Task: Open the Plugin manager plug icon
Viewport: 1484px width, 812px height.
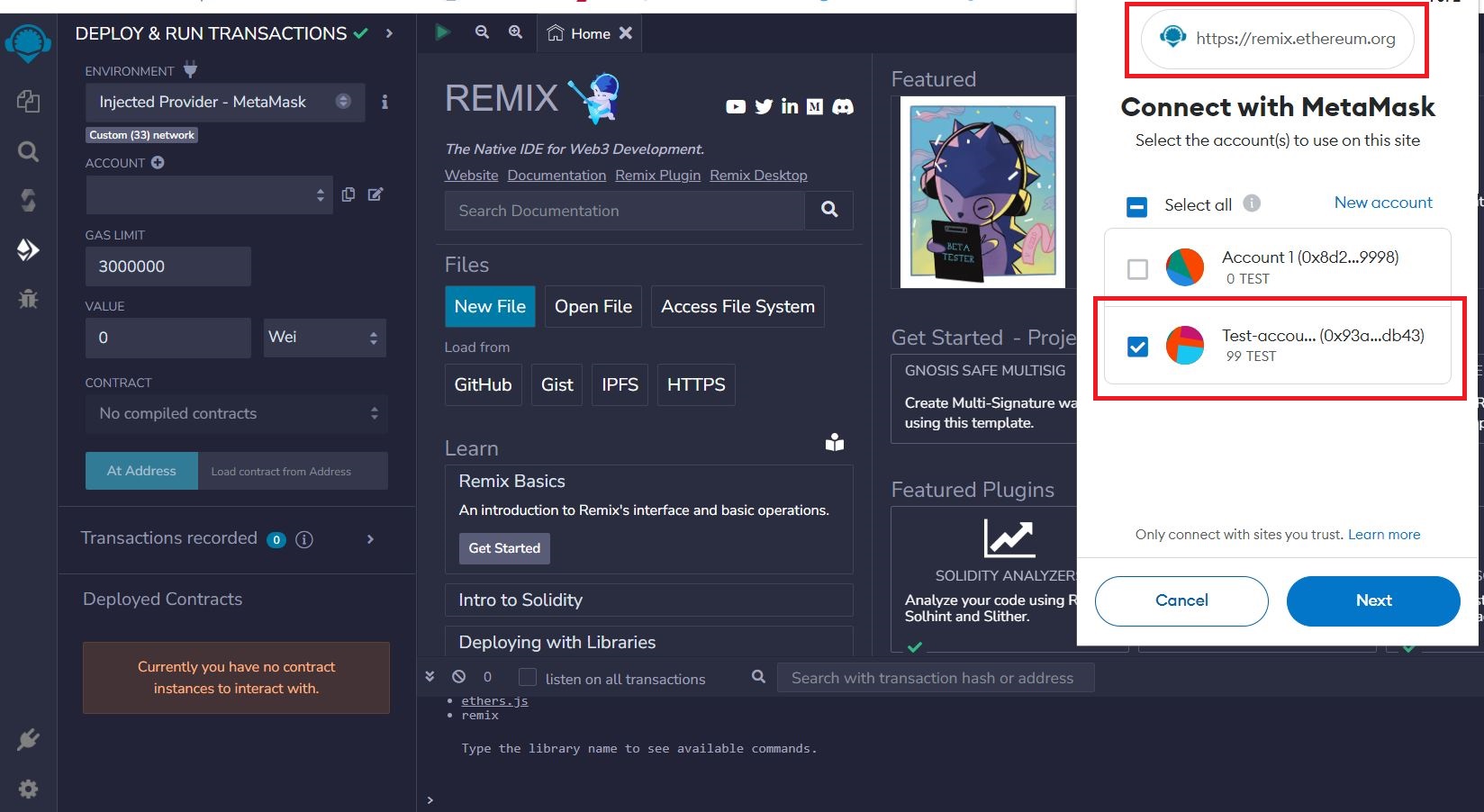Action: (x=28, y=740)
